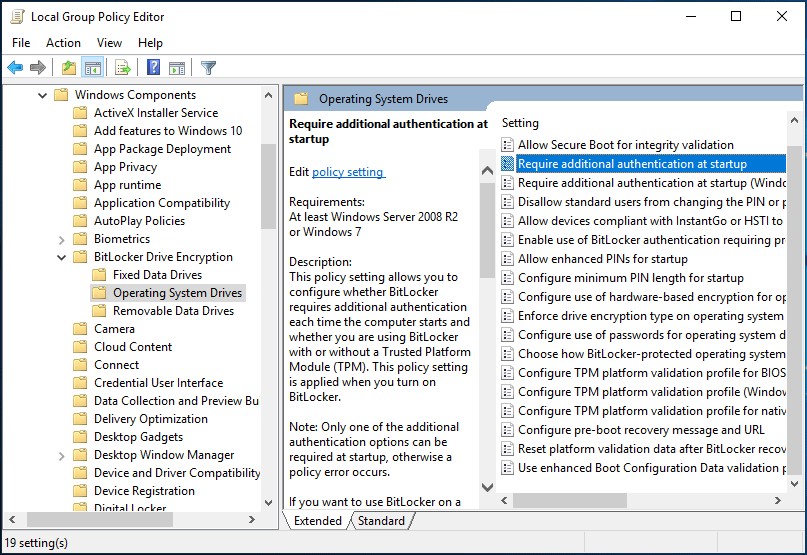Expand the Biometrics folder node
This screenshot has height=555, width=807.
62,239
